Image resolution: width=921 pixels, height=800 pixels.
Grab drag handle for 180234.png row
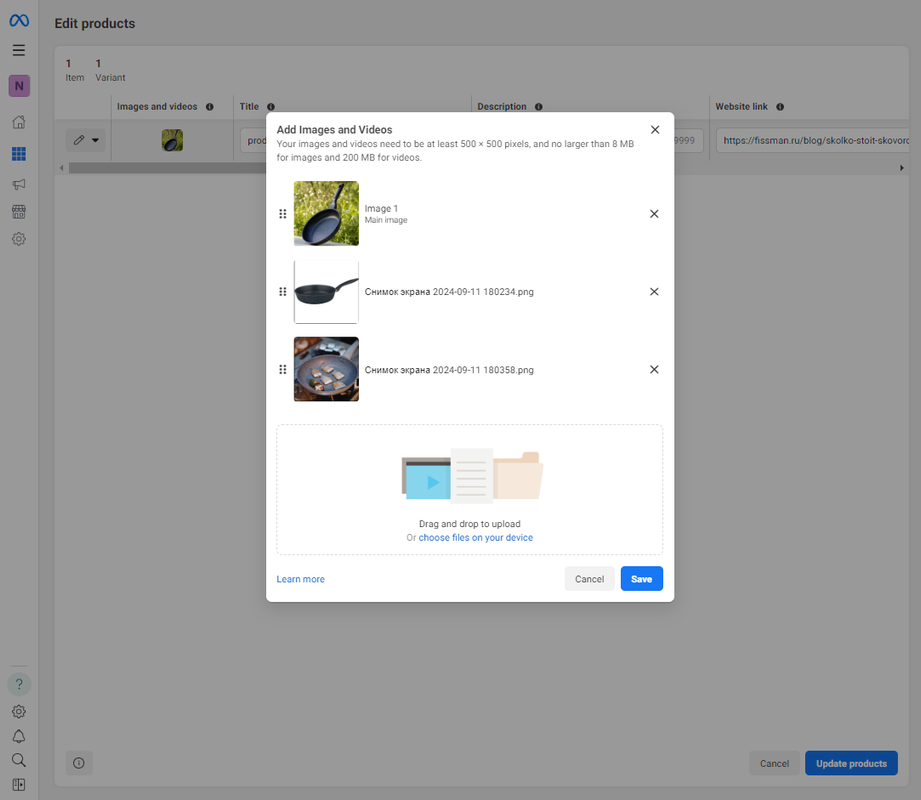click(283, 291)
